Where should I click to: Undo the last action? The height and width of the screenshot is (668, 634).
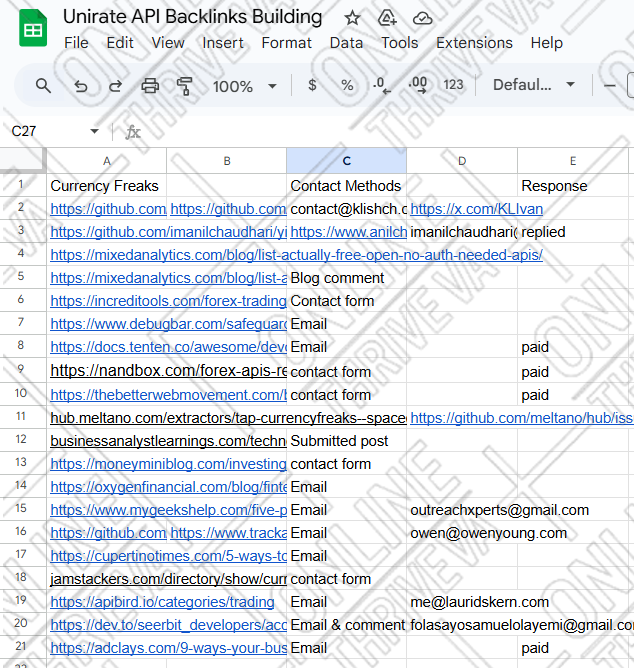coord(81,86)
